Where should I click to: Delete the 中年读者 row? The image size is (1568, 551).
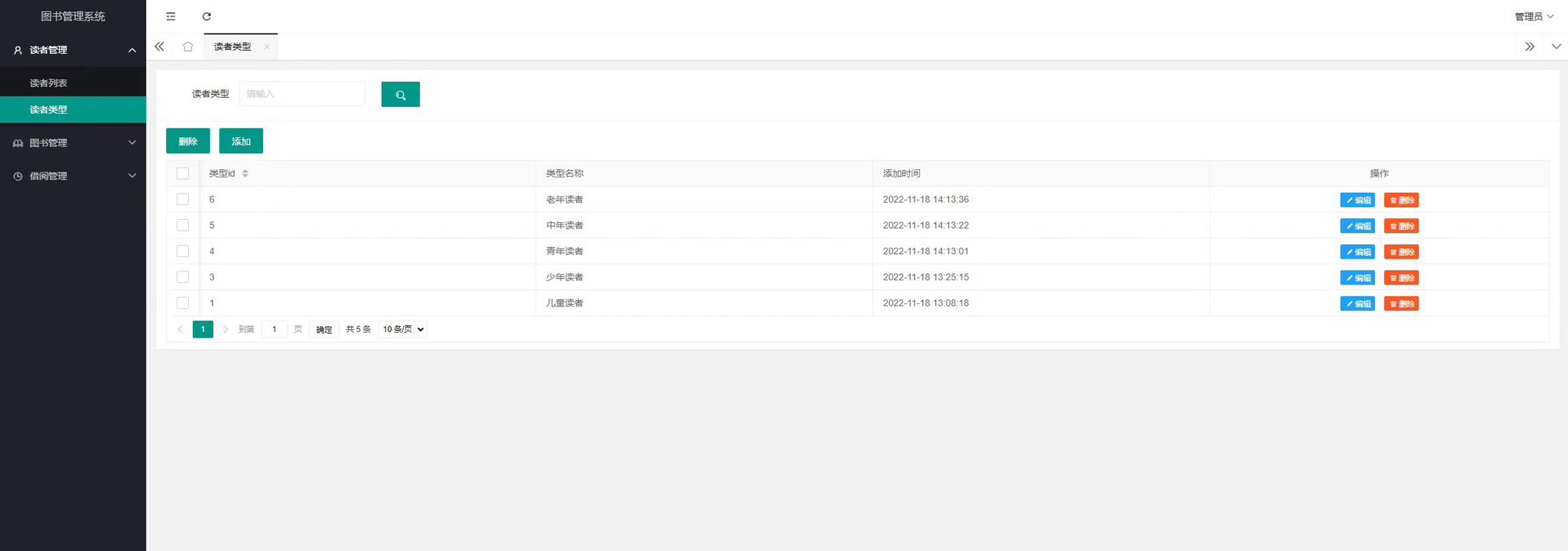1401,226
